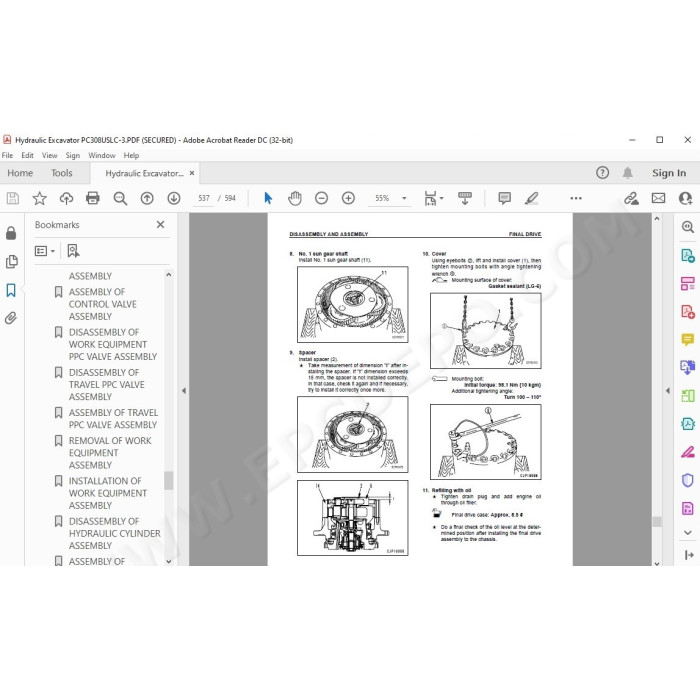This screenshot has height=700, width=700.
Task: Open bookmark ASSEMBLY OF TRAVEL PPC VALVE ASSEMBLY
Action: tap(113, 418)
